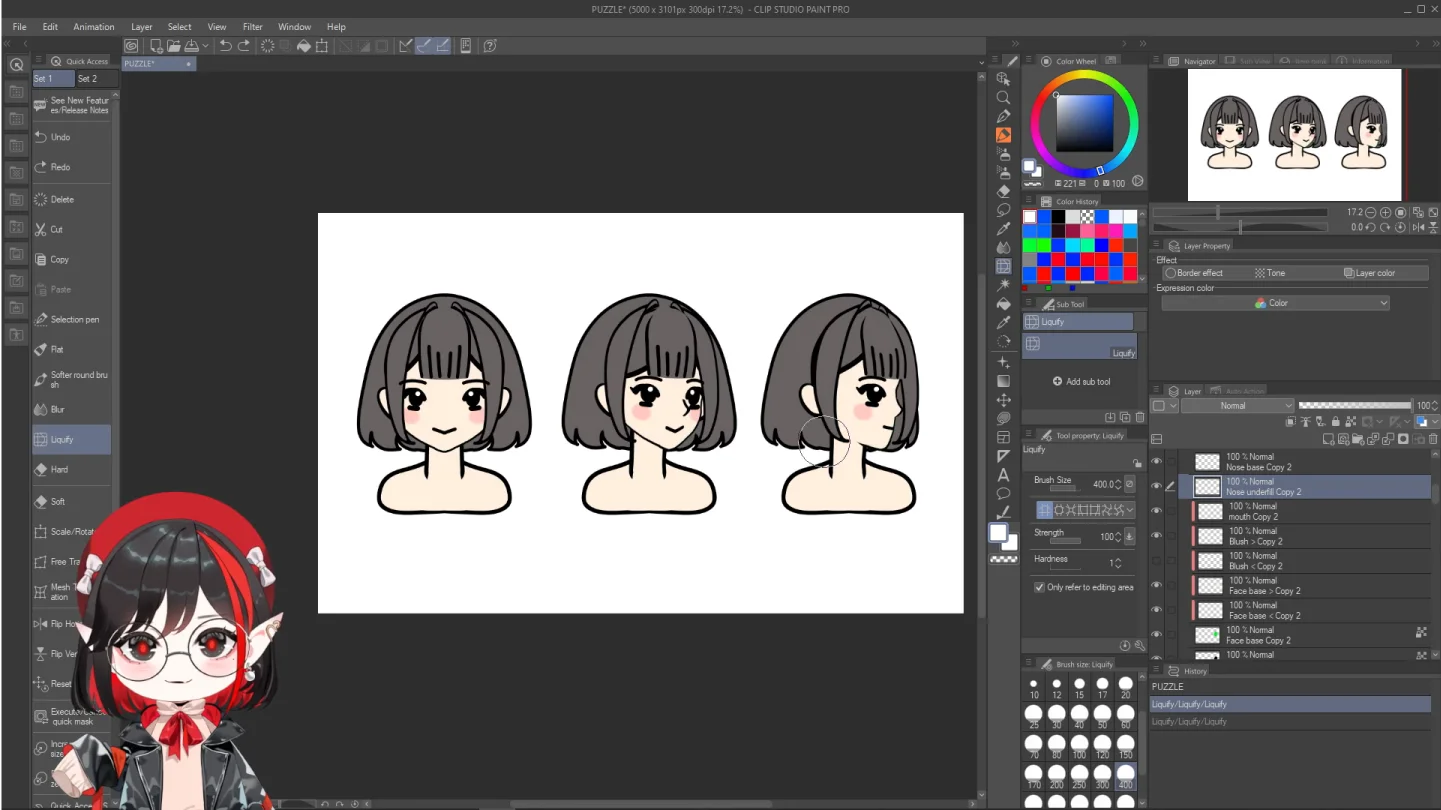Viewport: 1441px width, 810px height.
Task: Open the layer blending mode Normal dropdown
Action: click(1238, 406)
